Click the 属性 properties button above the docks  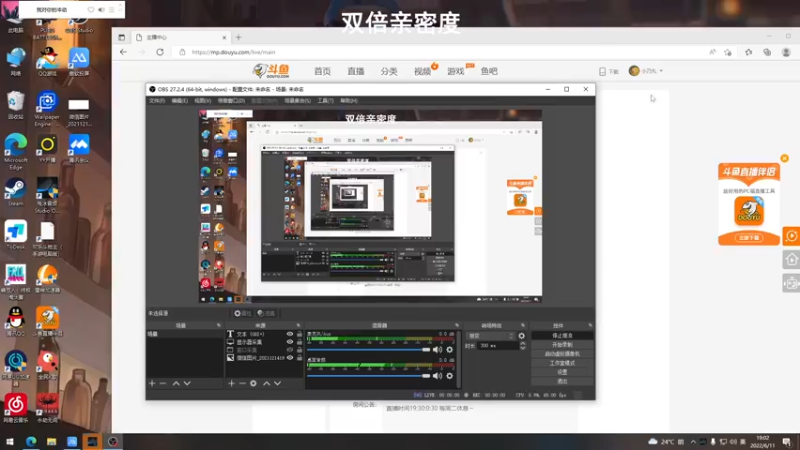[x=242, y=313]
